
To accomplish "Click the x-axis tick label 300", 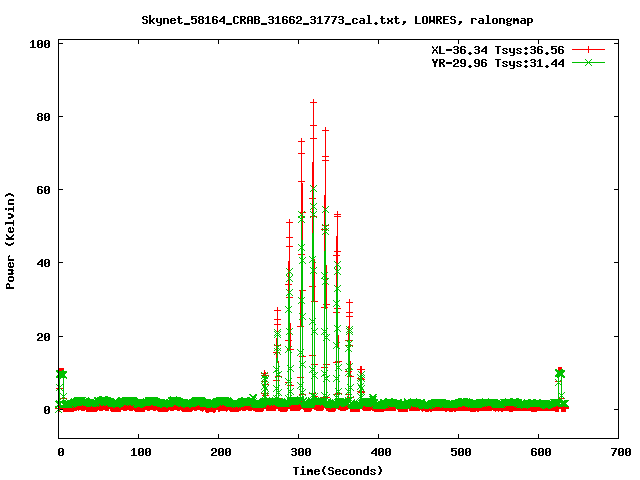I will pyautogui.click(x=301, y=452).
